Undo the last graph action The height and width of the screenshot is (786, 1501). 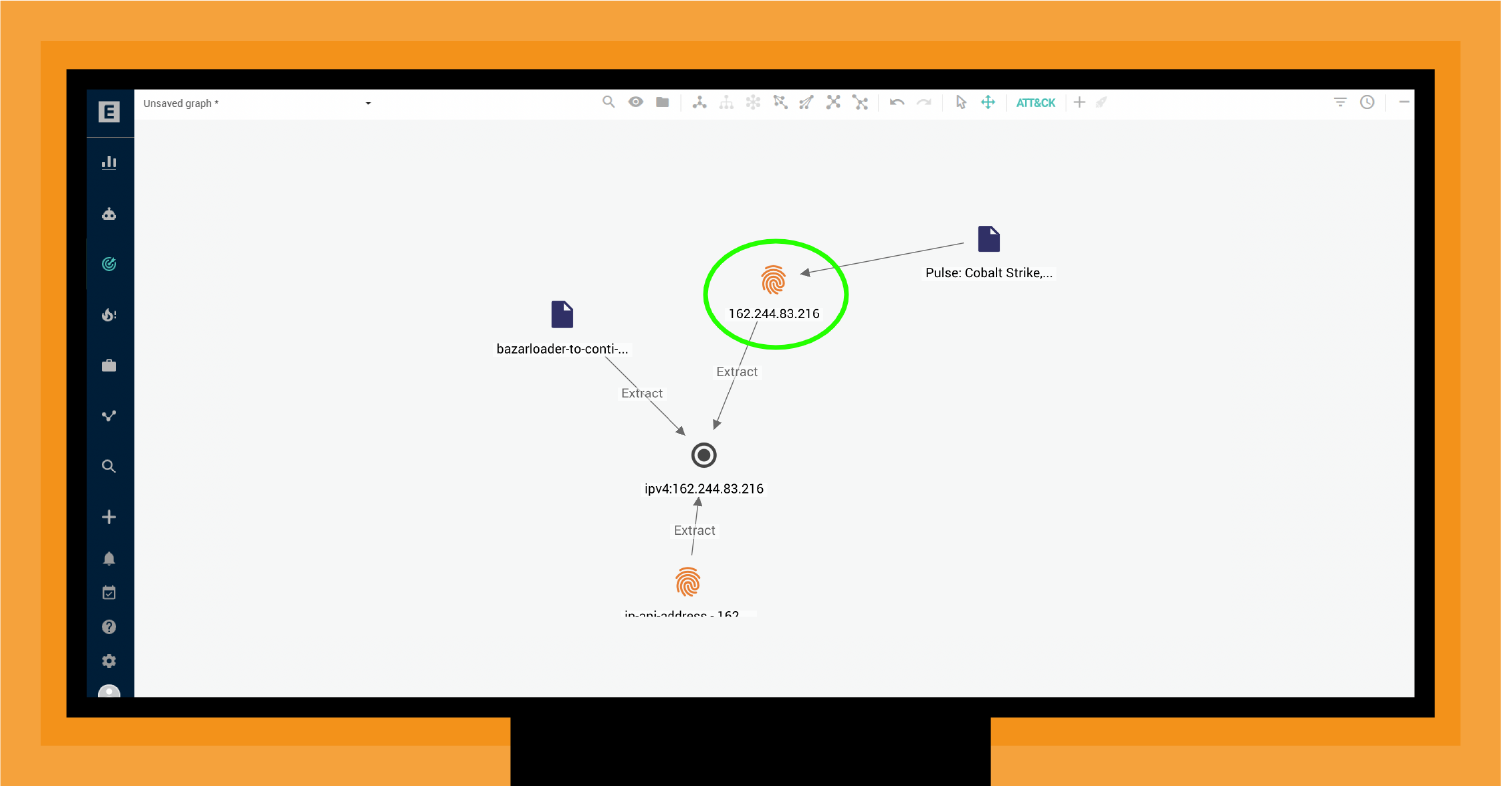pyautogui.click(x=896, y=101)
